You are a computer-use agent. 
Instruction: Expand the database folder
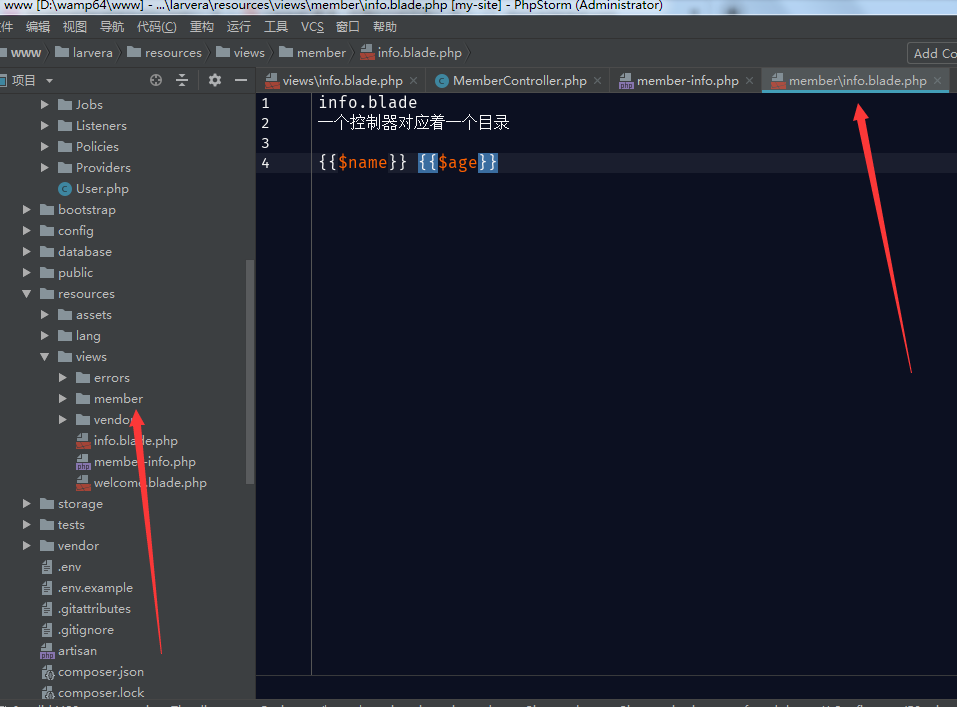27,252
